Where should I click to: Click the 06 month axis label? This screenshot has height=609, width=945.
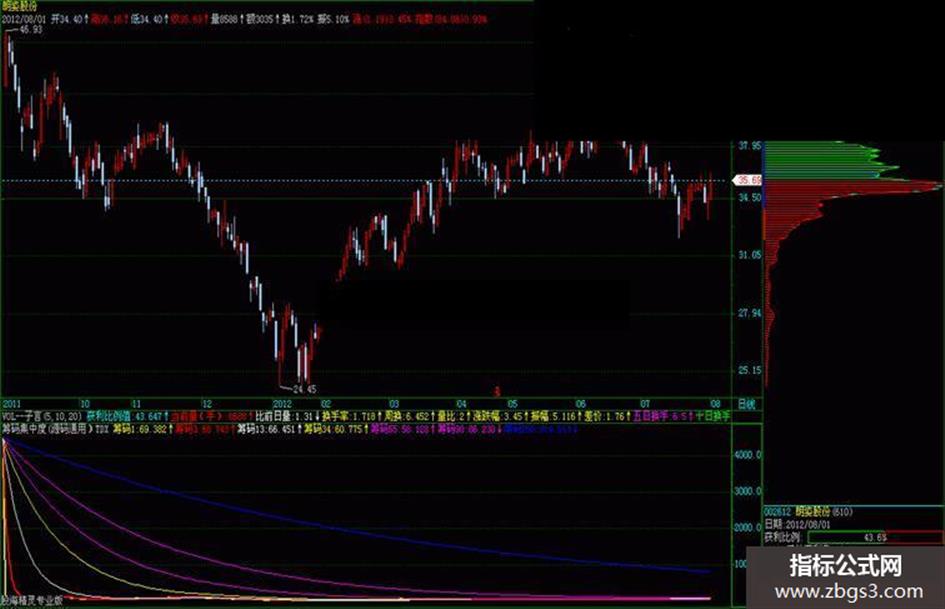(x=581, y=404)
